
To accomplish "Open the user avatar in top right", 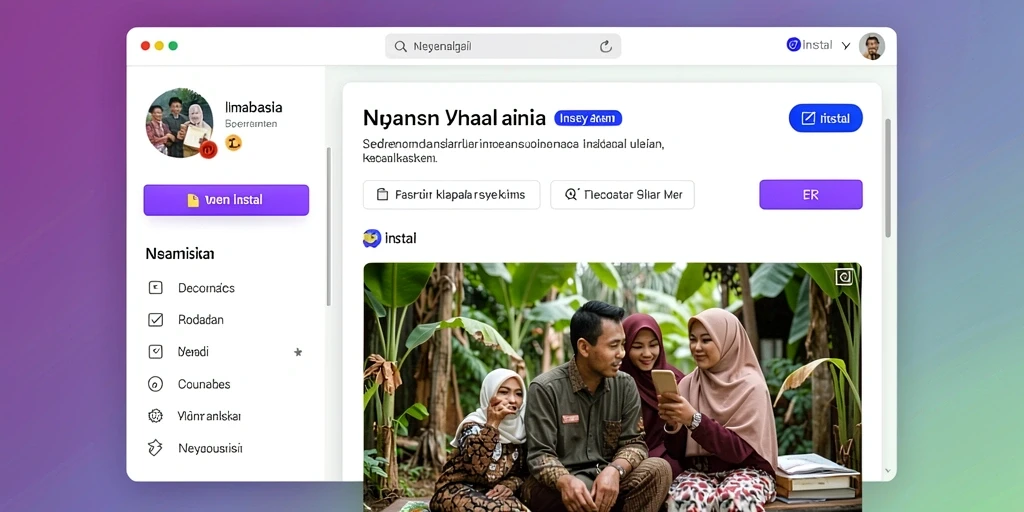I will [871, 46].
